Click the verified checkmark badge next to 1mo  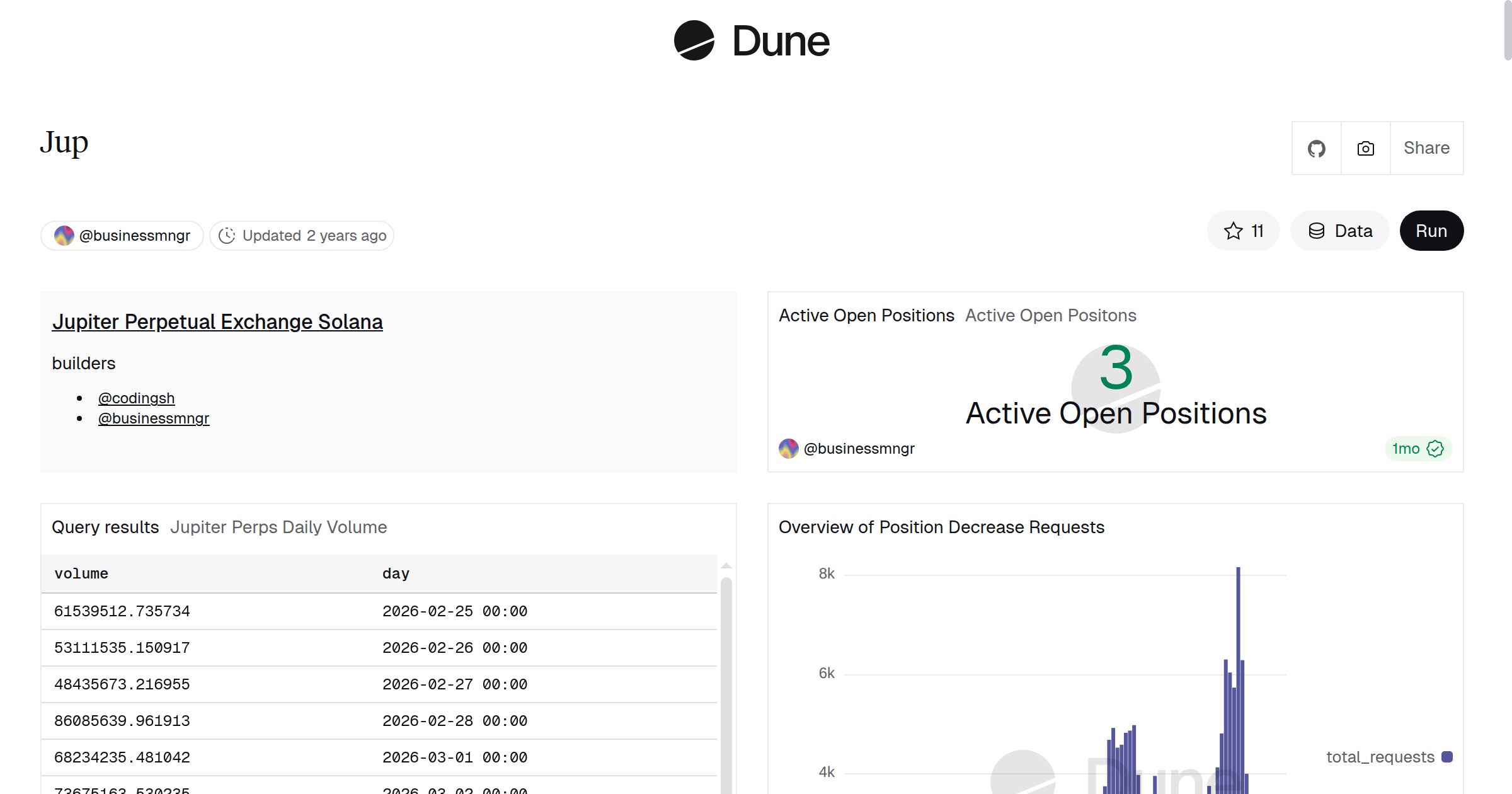tap(1435, 449)
